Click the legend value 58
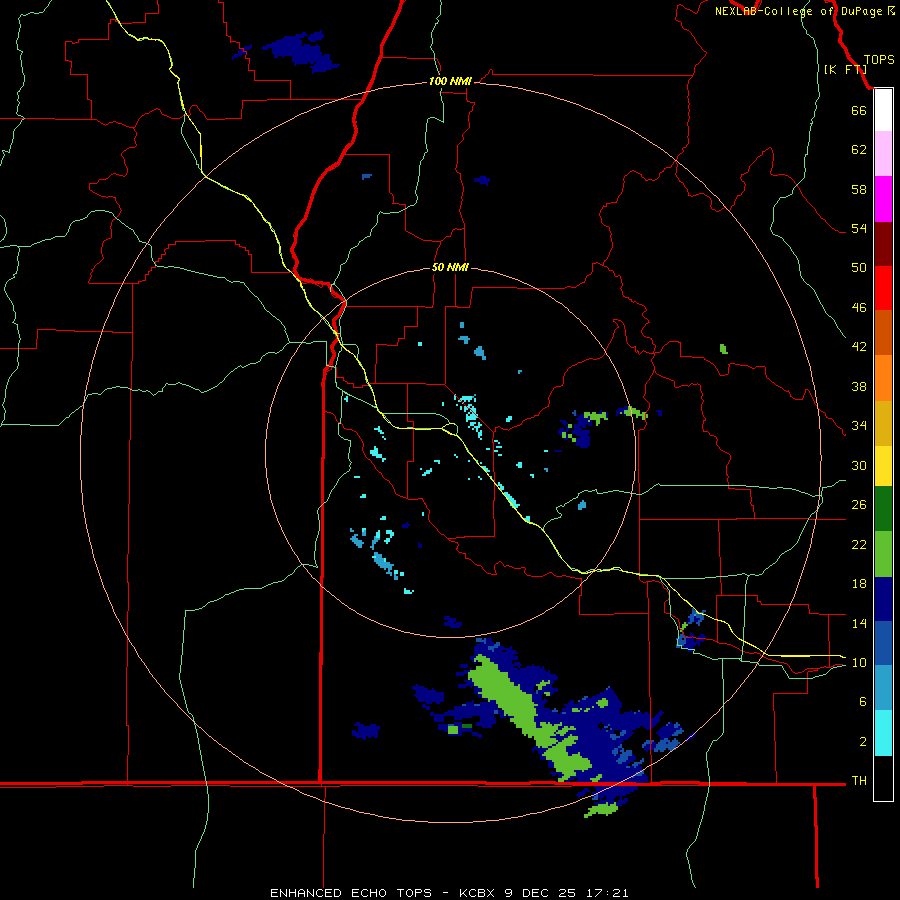 tap(859, 189)
